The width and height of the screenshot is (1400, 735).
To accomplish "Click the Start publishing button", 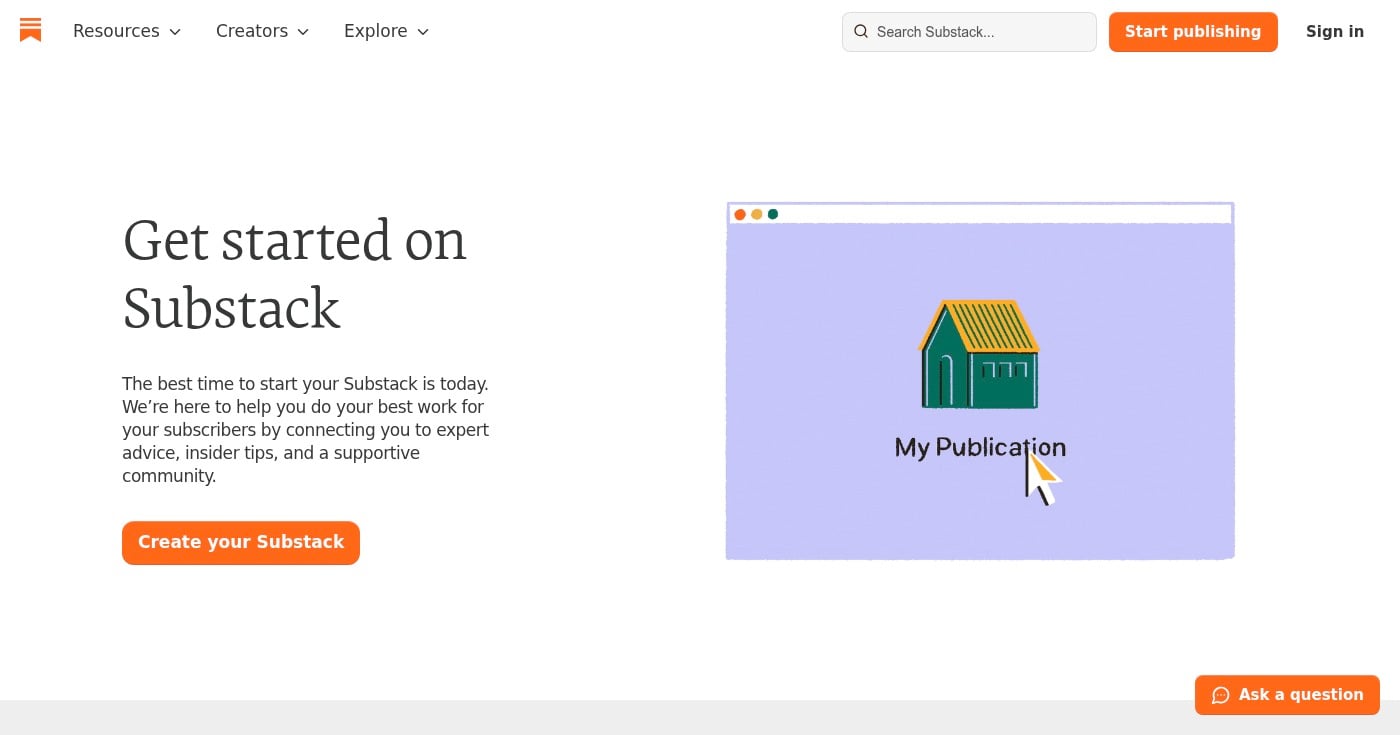I will [x=1193, y=32].
